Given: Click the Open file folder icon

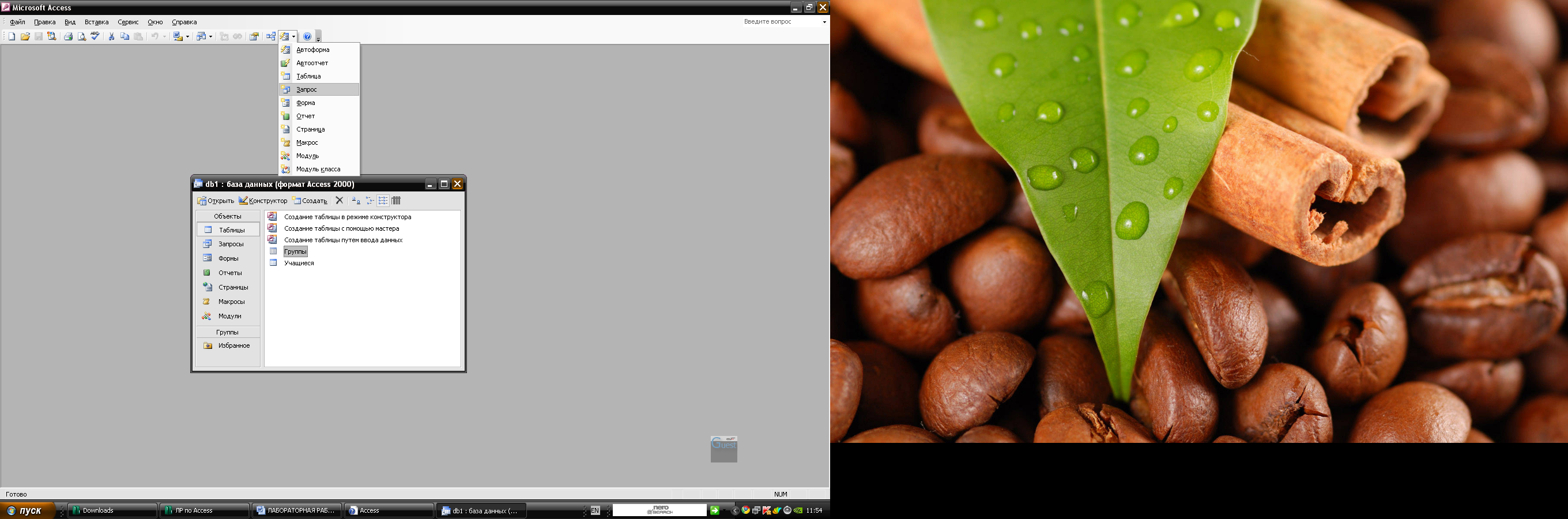Looking at the screenshot, I should [x=25, y=36].
